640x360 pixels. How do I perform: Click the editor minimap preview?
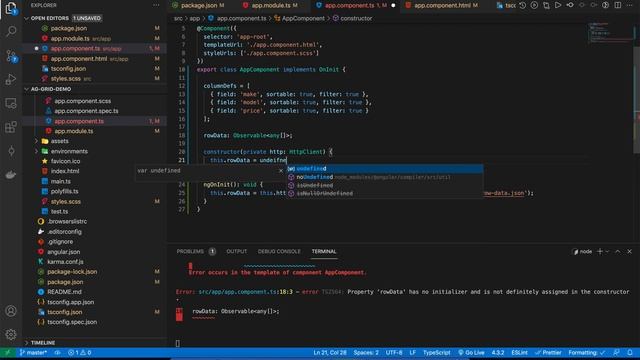tap(611, 33)
